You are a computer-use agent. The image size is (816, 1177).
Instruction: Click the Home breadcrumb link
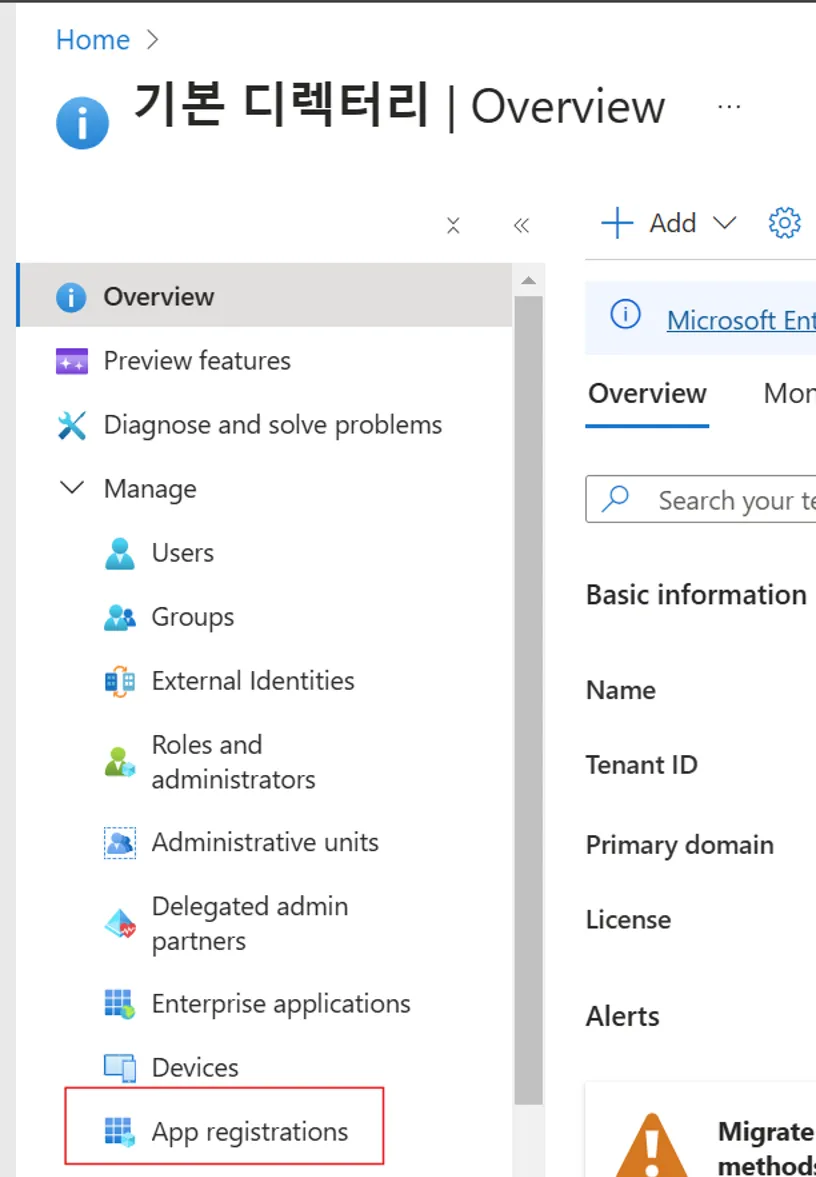point(93,40)
